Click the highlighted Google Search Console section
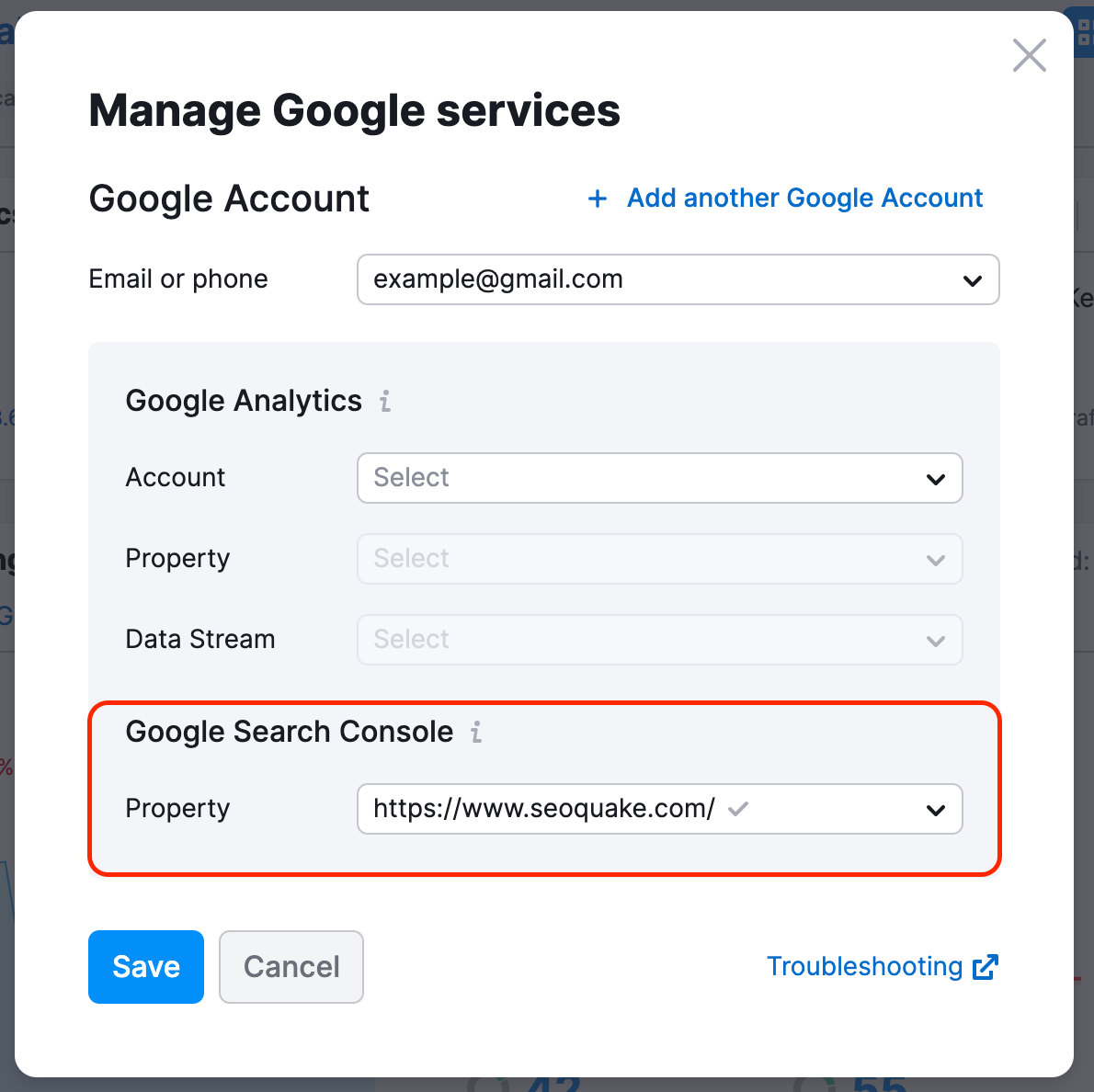The width and height of the screenshot is (1094, 1092). (544, 788)
